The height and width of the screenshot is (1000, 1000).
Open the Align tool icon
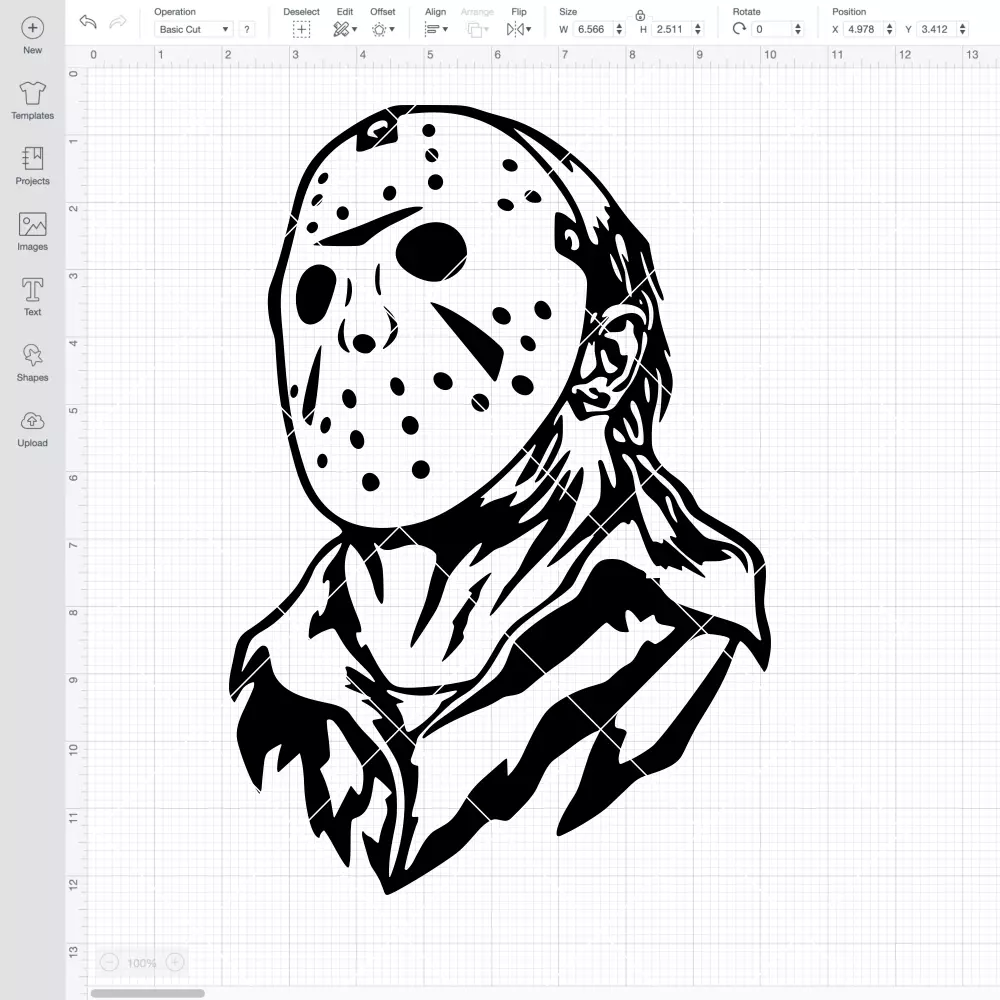click(x=432, y=29)
